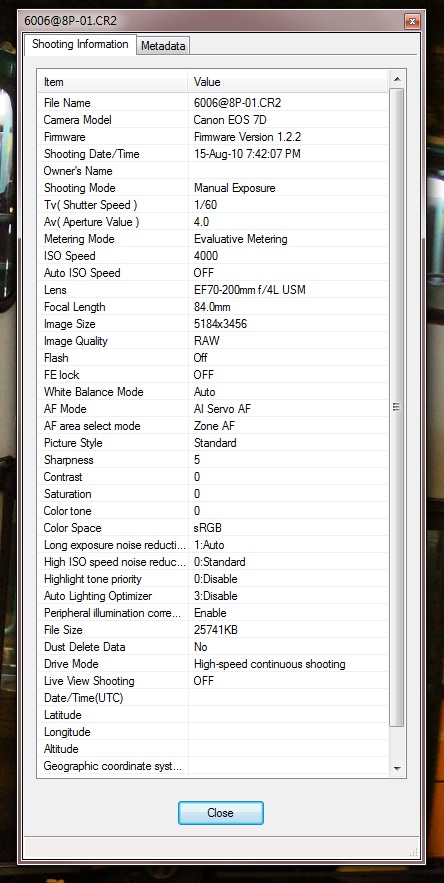Screen dimensions: 444x883
Task: Click the Item column header
Action: tap(112, 82)
